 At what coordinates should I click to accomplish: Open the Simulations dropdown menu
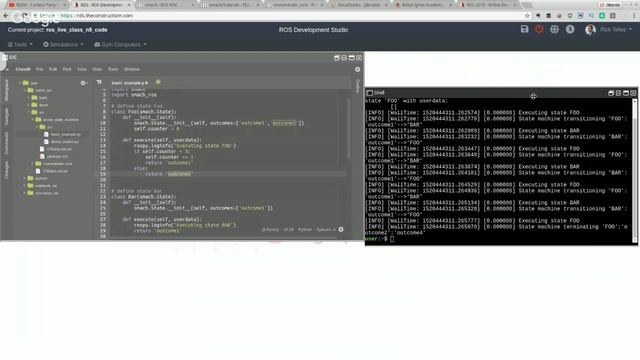pyautogui.click(x=63, y=44)
